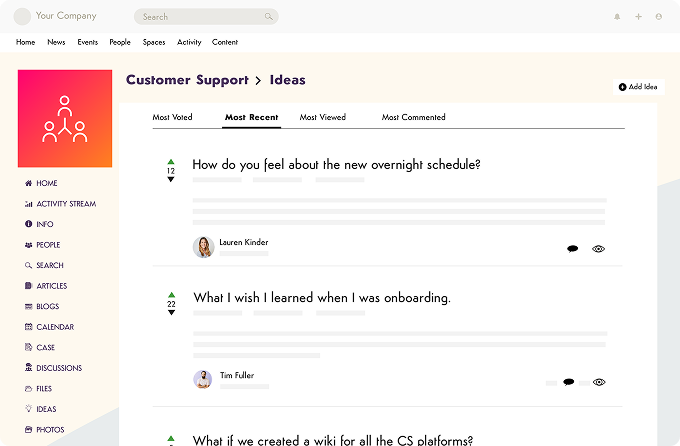The height and width of the screenshot is (446, 680).
Task: Downvote the onboarding idea
Action: pyautogui.click(x=171, y=313)
